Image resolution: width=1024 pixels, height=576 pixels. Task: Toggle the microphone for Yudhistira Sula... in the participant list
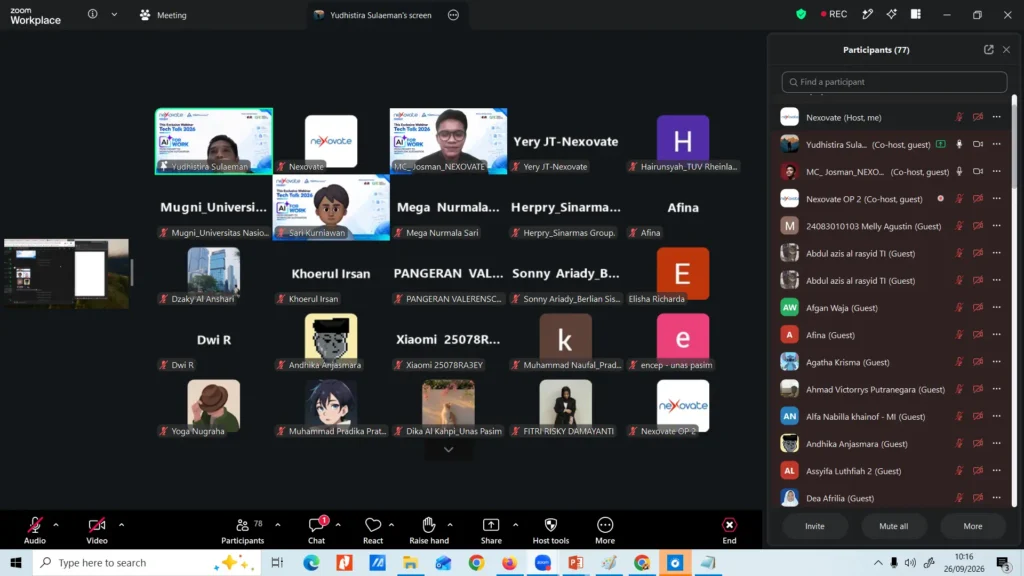point(959,144)
